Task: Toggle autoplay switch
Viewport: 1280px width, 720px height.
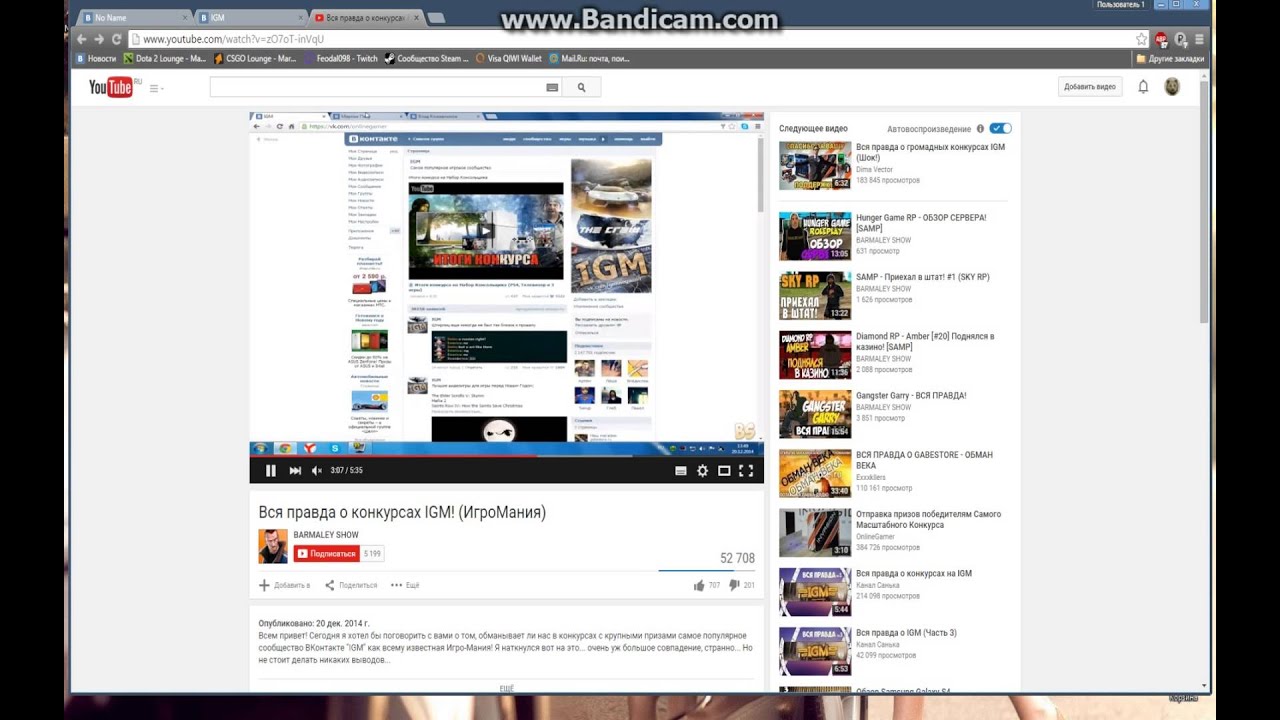Action: [x=1001, y=129]
